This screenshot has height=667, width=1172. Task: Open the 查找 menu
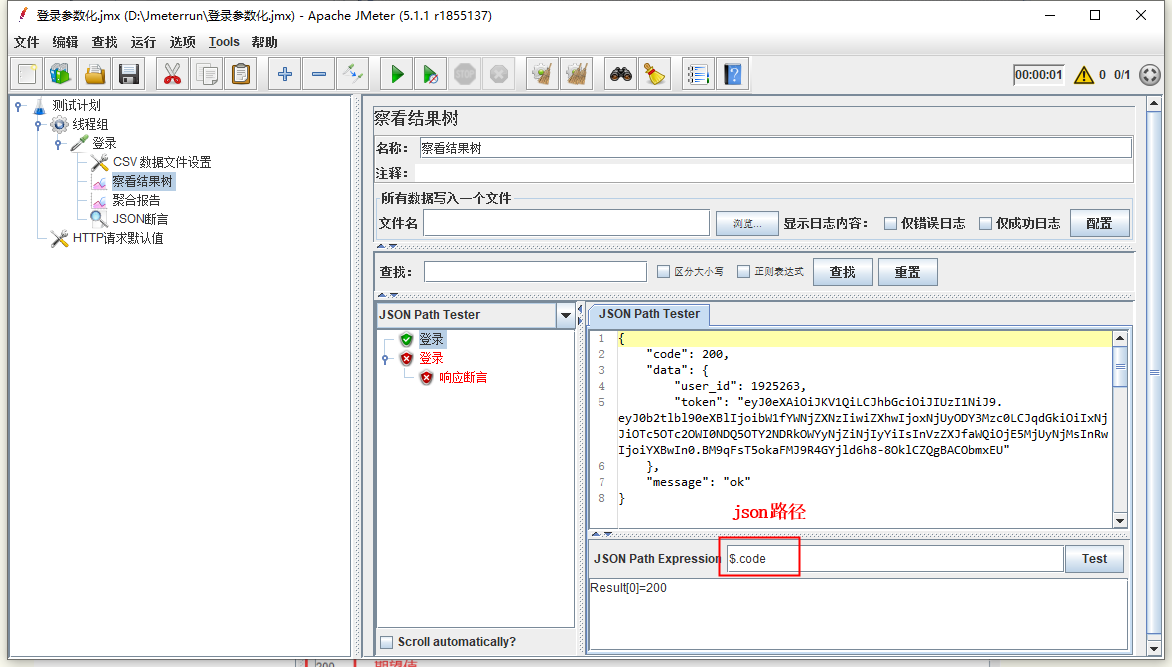pyautogui.click(x=105, y=42)
